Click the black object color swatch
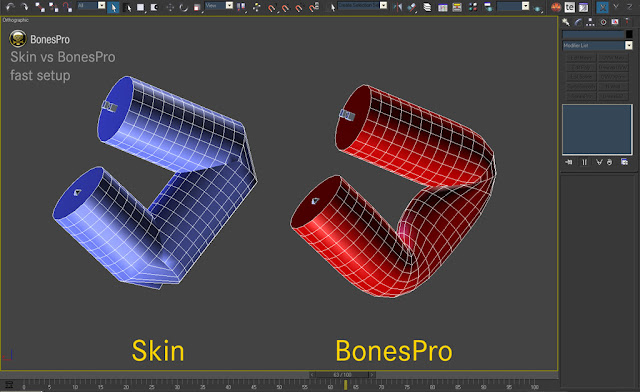The image size is (640, 392). coord(629,35)
